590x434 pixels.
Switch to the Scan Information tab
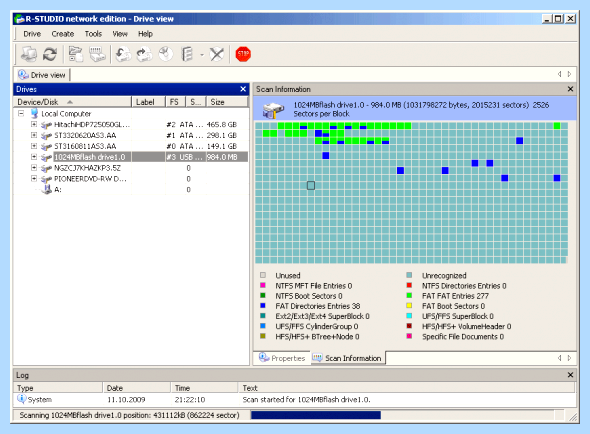tap(347, 358)
